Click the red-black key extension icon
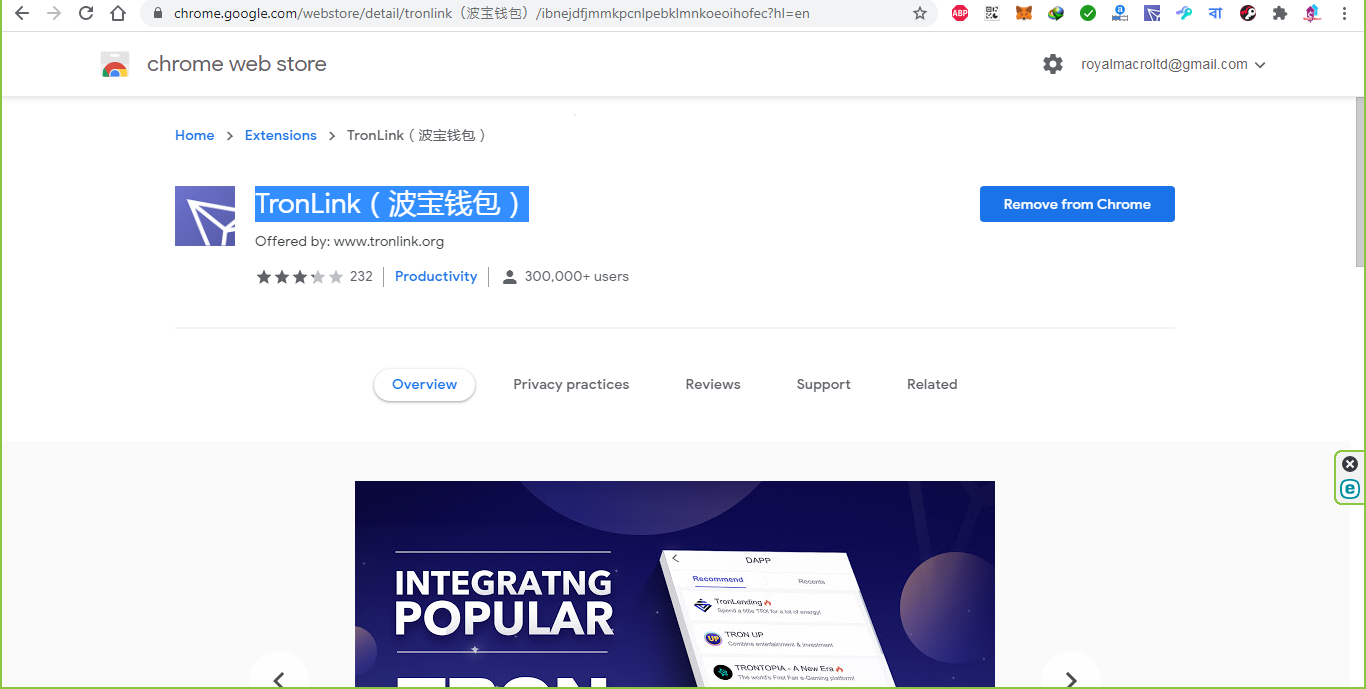 coord(1248,13)
